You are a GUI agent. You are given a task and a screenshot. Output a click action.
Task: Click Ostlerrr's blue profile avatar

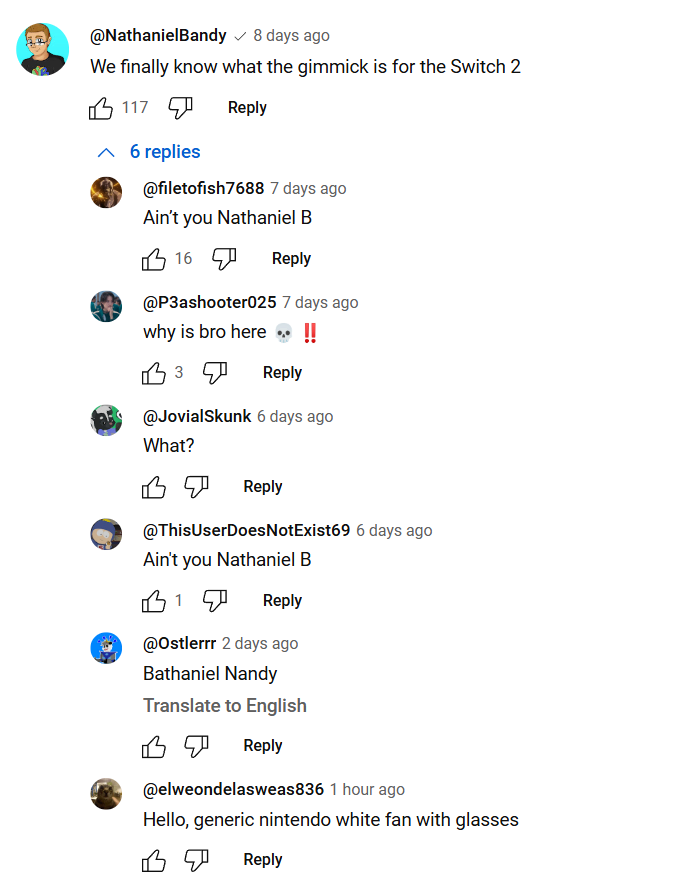coord(106,648)
